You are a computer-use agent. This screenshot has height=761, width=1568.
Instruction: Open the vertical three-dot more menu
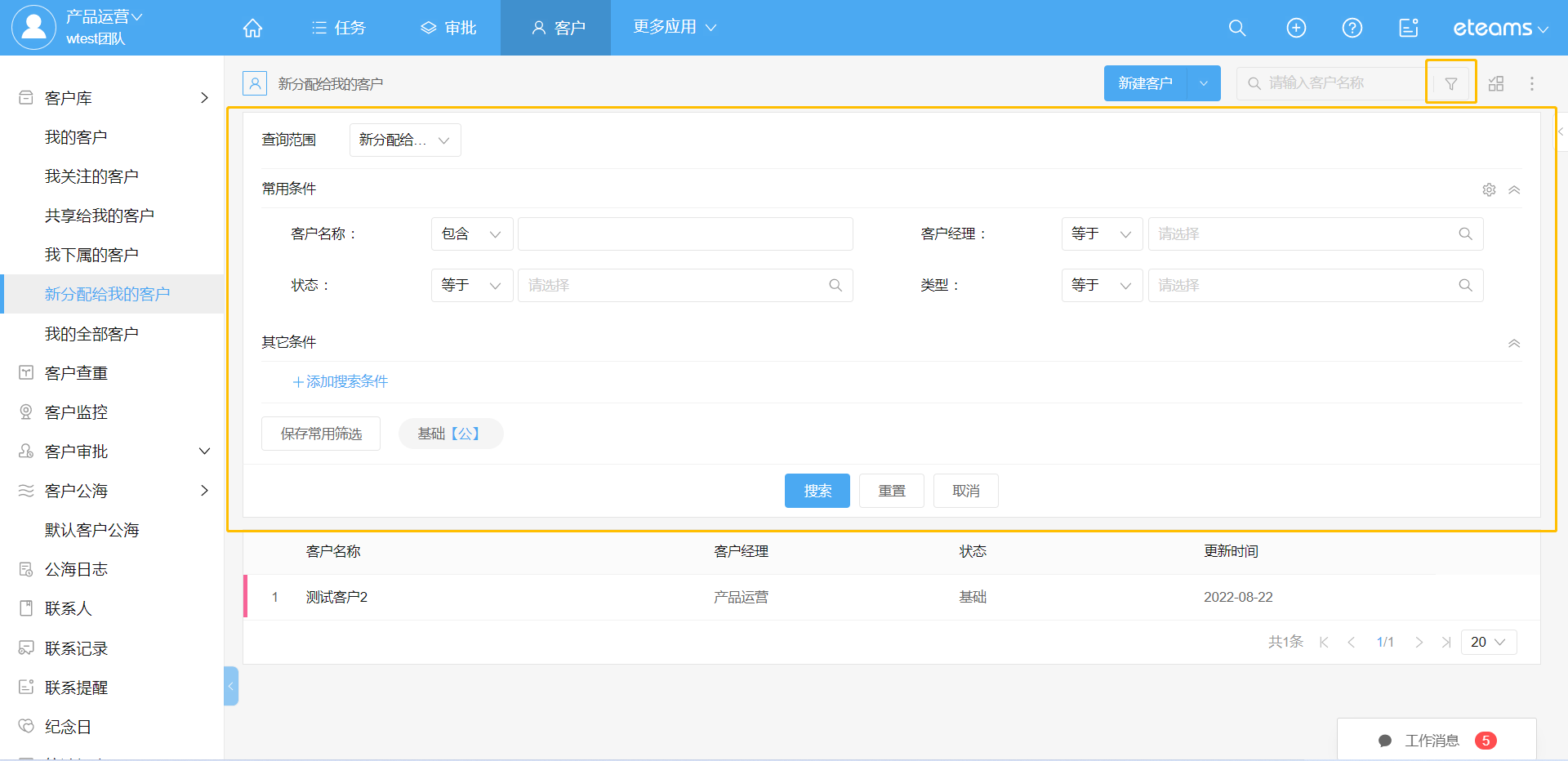click(1532, 83)
